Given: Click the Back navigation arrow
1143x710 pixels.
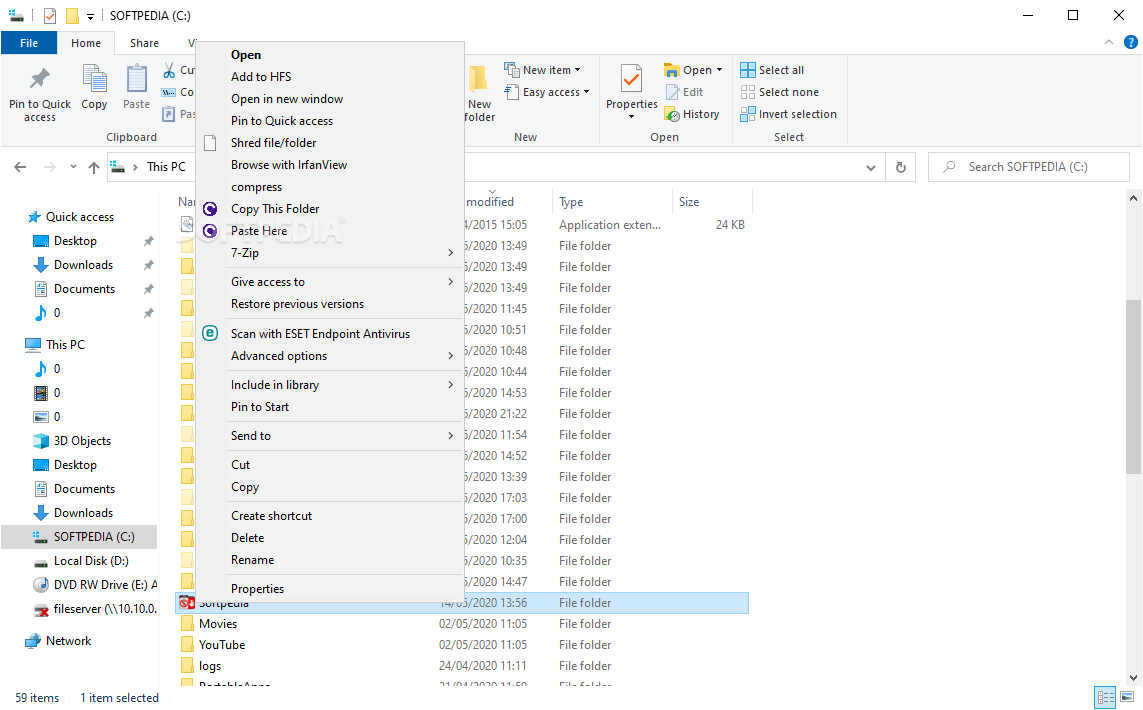Looking at the screenshot, I should pyautogui.click(x=20, y=167).
